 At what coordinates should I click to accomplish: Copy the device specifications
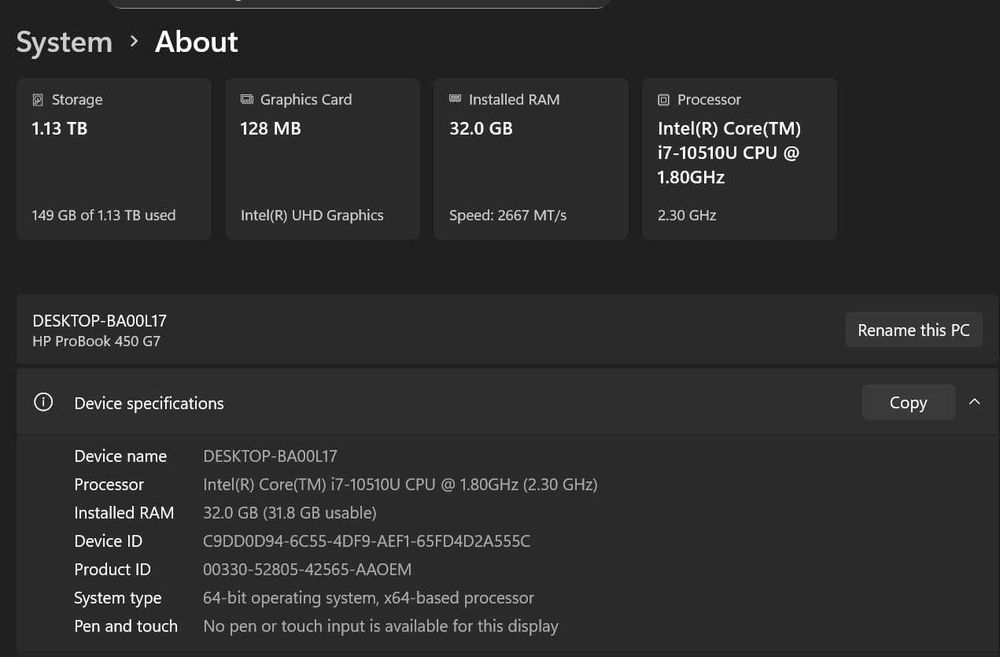click(x=908, y=403)
